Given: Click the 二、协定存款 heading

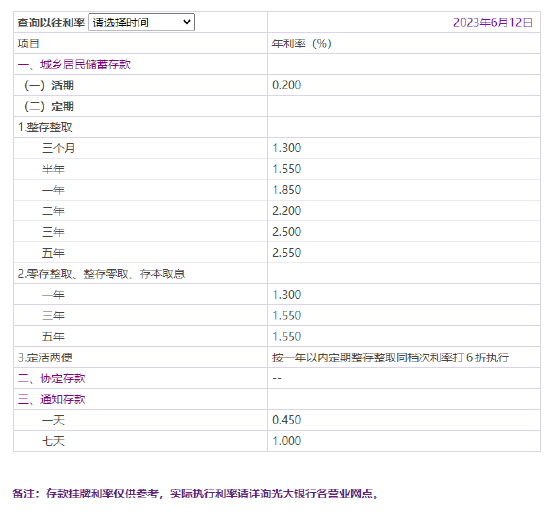Looking at the screenshot, I should pyautogui.click(x=52, y=378).
